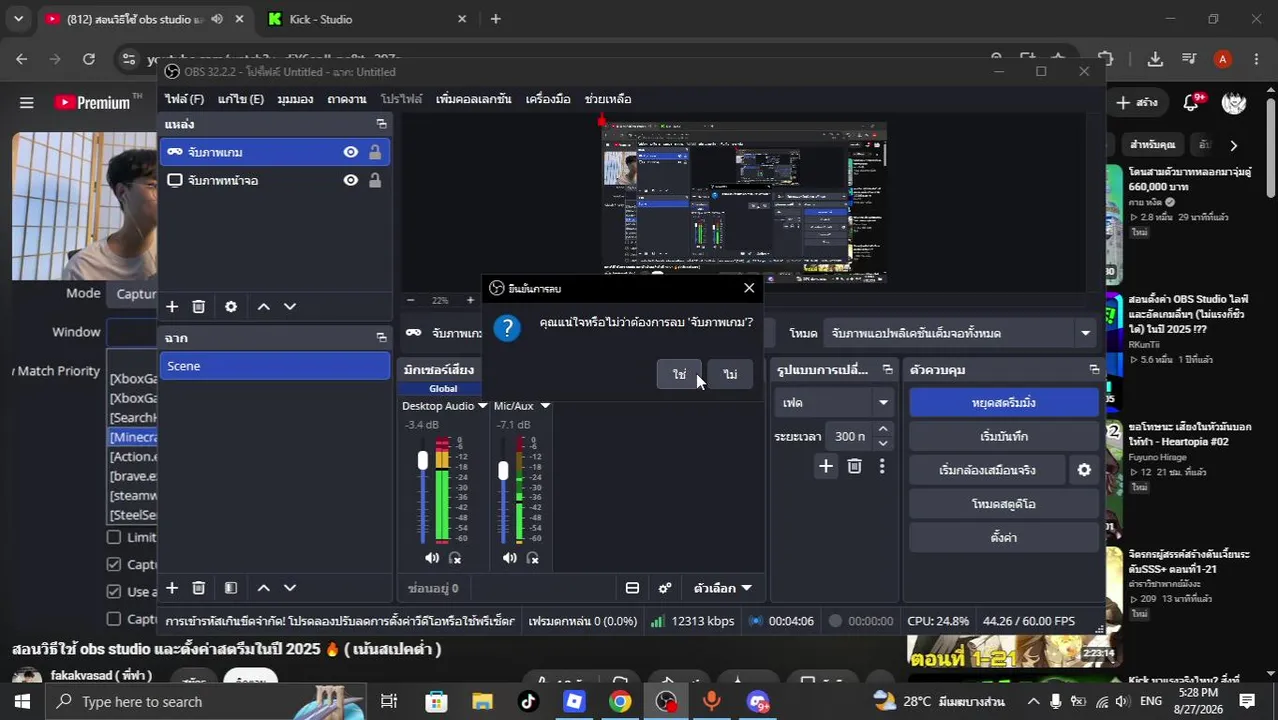Open มุมมอง menu in OBS
Screen dimensions: 1278x720
click(295, 99)
